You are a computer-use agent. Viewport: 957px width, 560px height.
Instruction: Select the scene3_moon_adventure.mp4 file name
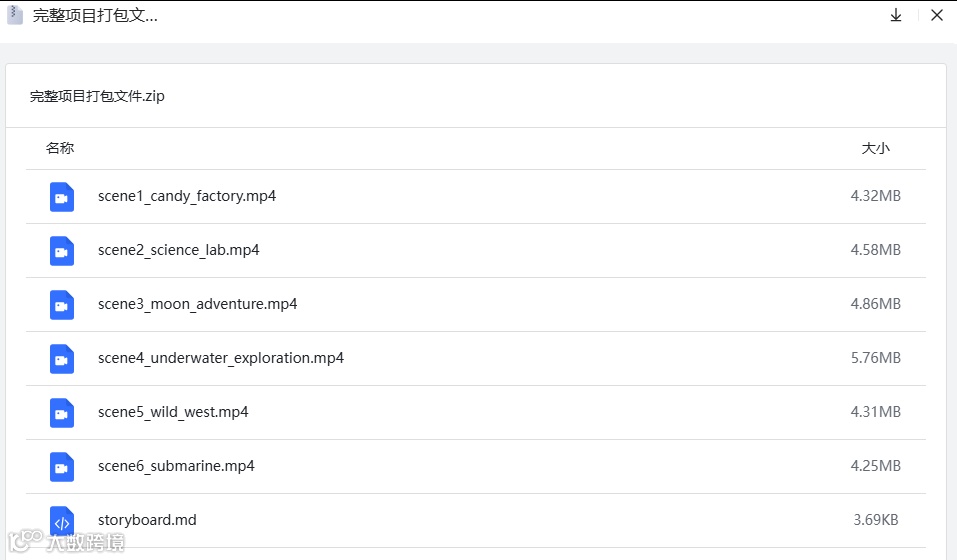(198, 304)
